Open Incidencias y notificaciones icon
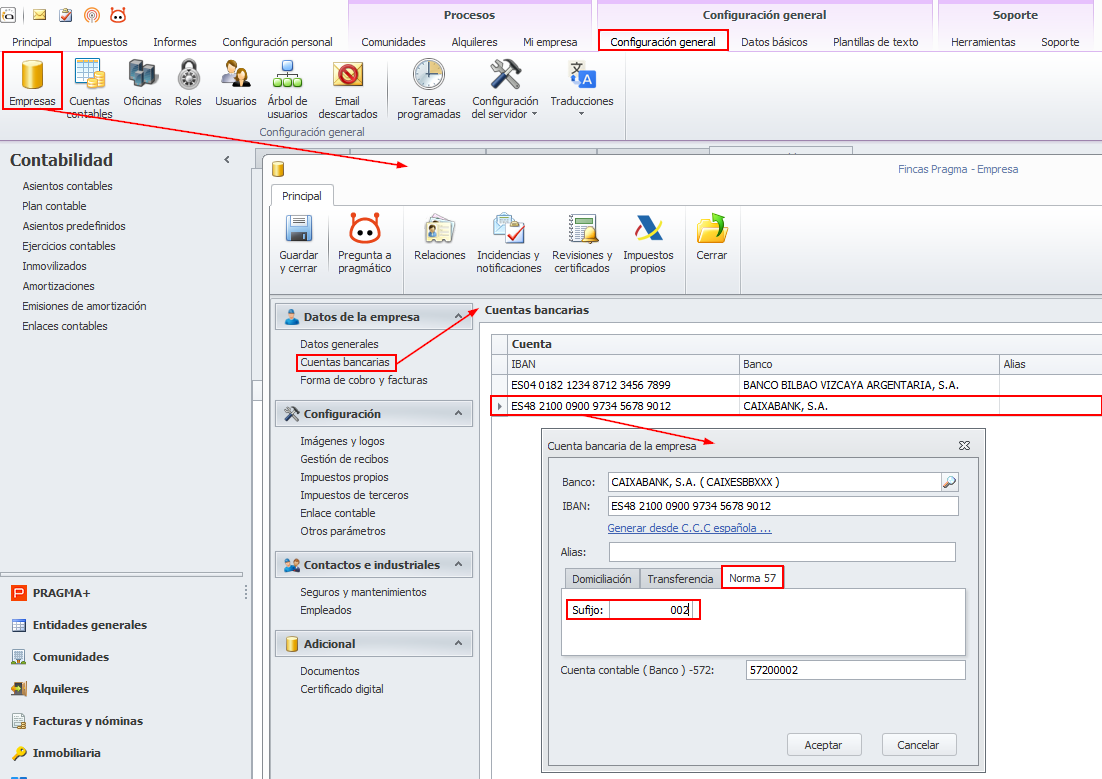Image resolution: width=1102 pixels, height=779 pixels. (x=509, y=243)
